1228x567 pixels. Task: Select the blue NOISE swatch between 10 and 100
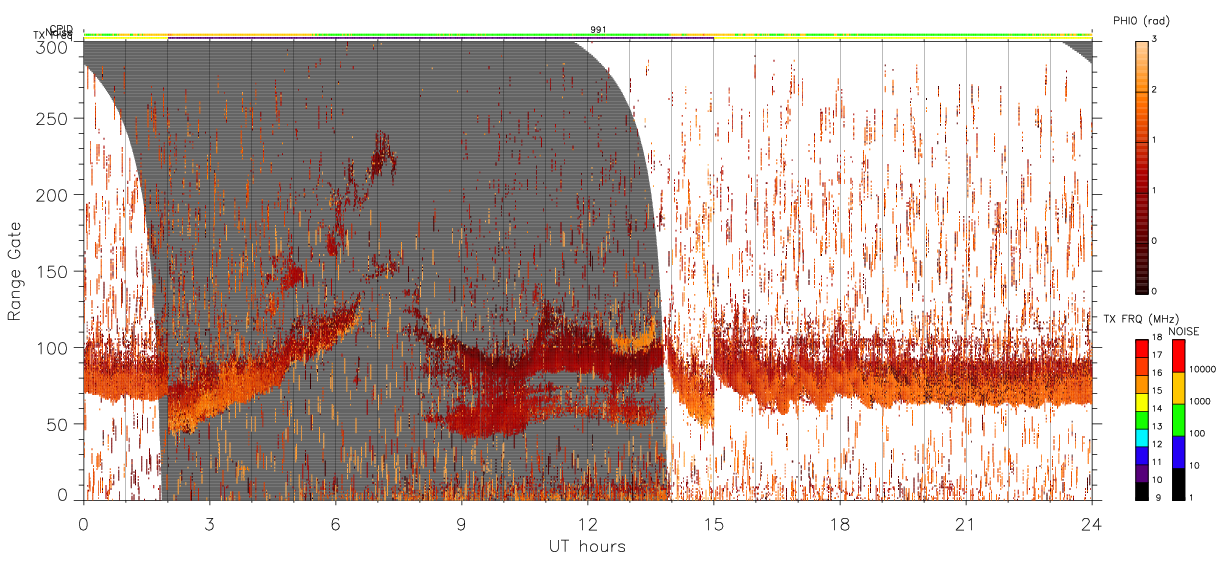(x=1179, y=452)
